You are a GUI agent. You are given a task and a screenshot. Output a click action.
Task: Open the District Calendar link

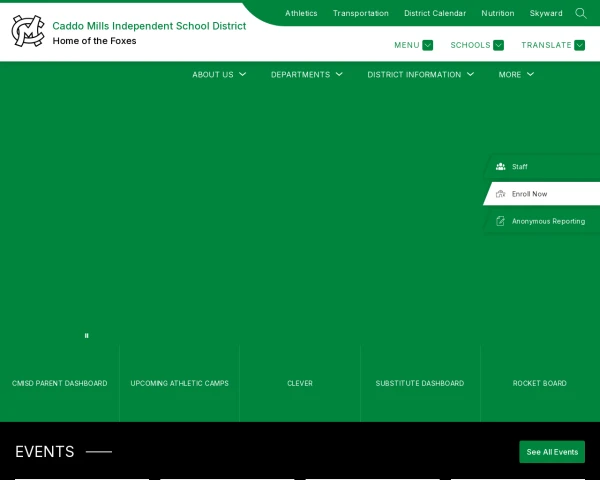(435, 13)
